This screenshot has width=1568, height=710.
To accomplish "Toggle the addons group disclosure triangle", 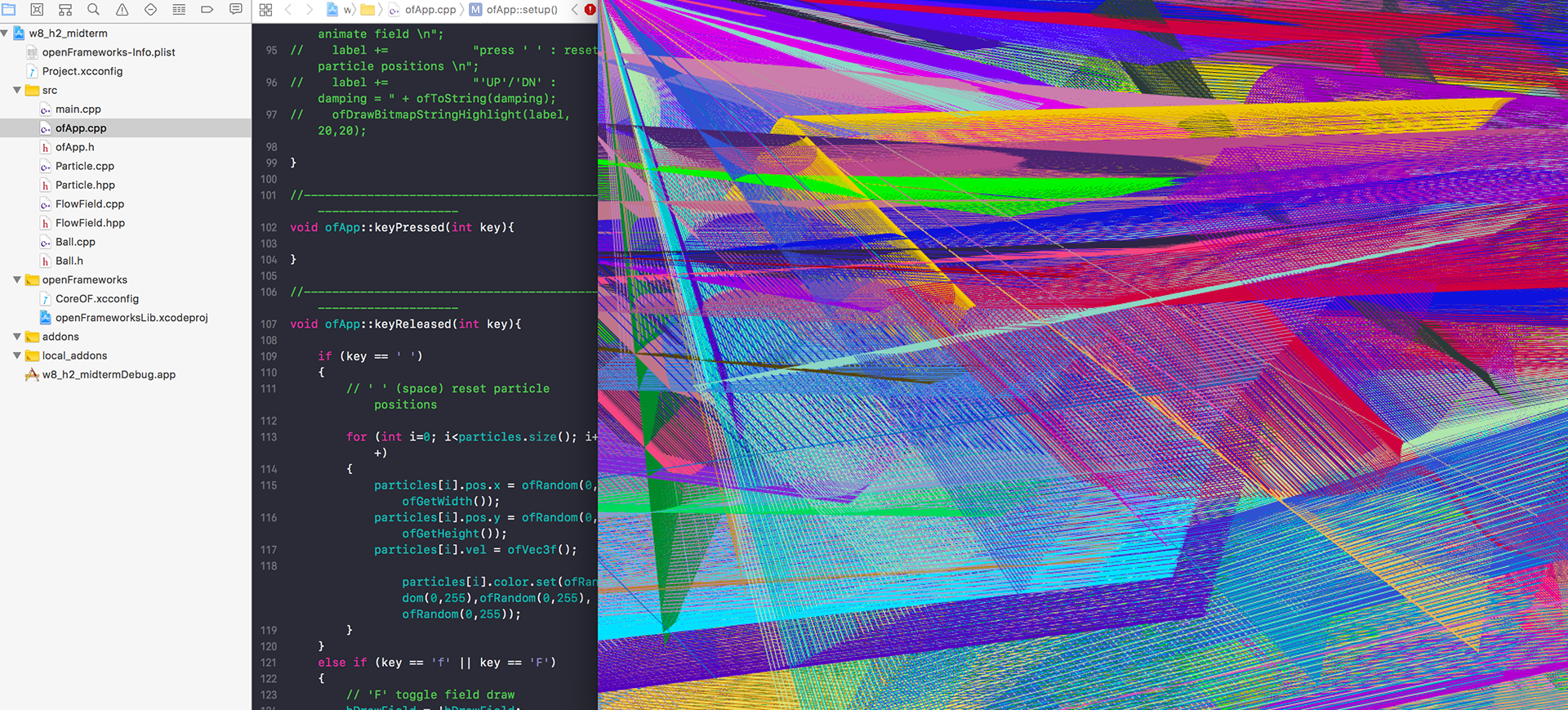I will pyautogui.click(x=17, y=337).
